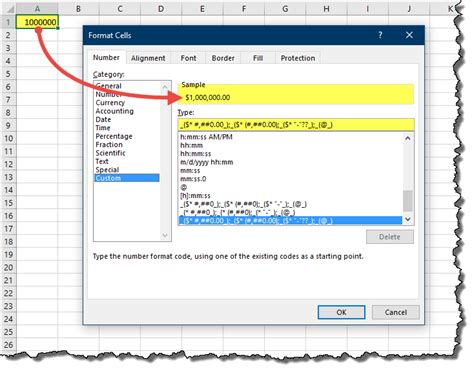Select the Time category
Image resolution: width=474 pixels, height=371 pixels.
[x=103, y=128]
